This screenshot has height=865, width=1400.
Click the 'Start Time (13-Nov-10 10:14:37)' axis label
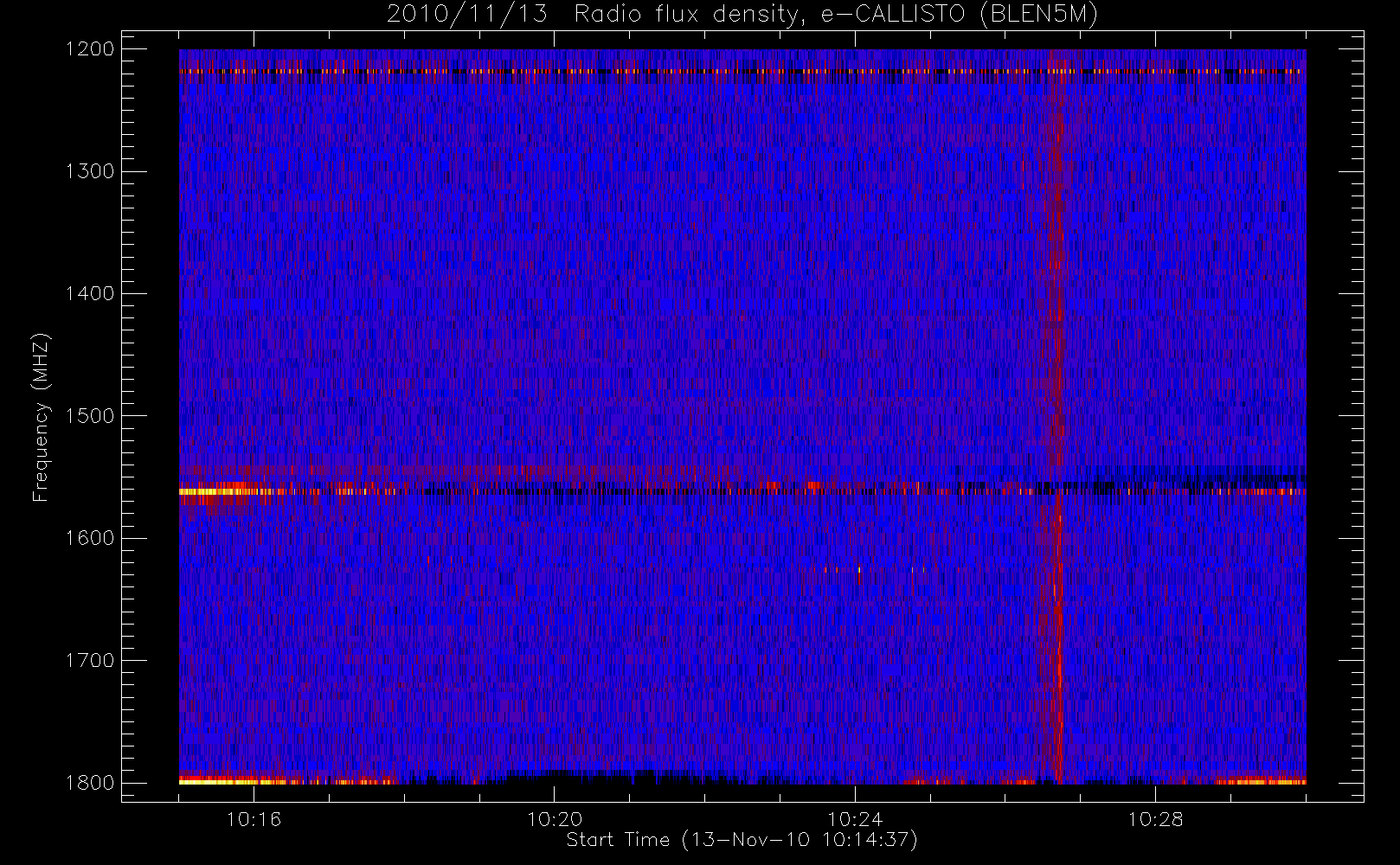742,840
